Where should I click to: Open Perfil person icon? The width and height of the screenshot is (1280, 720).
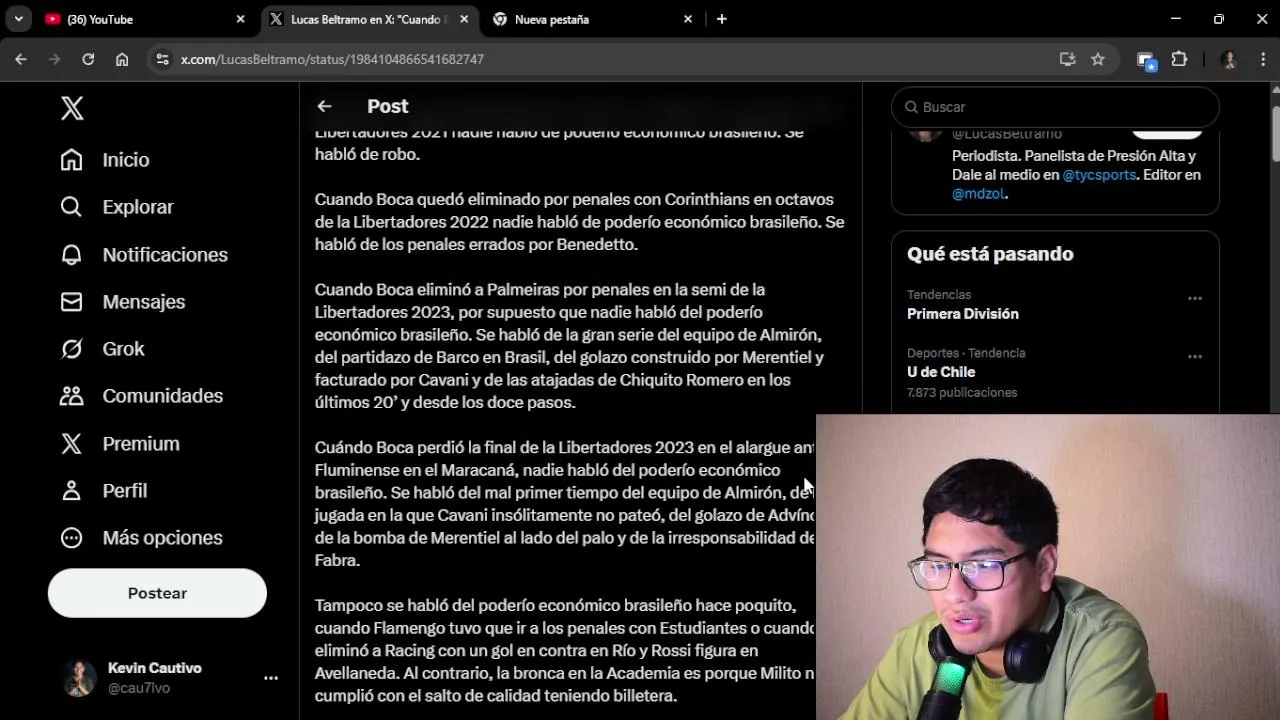(x=71, y=490)
